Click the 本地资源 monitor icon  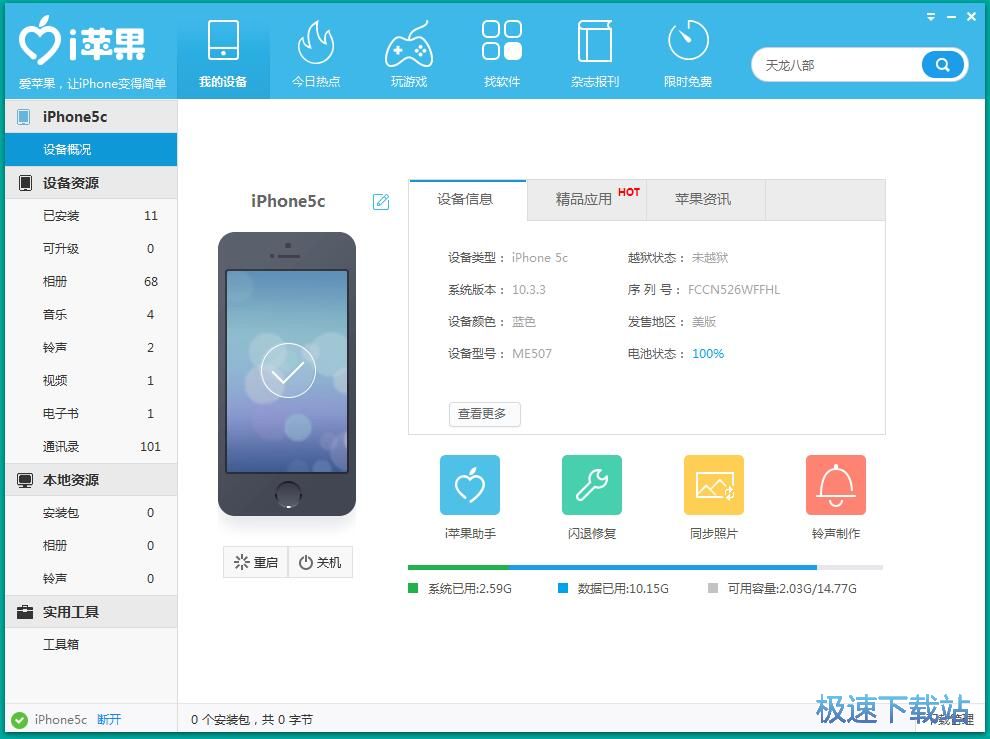click(25, 480)
